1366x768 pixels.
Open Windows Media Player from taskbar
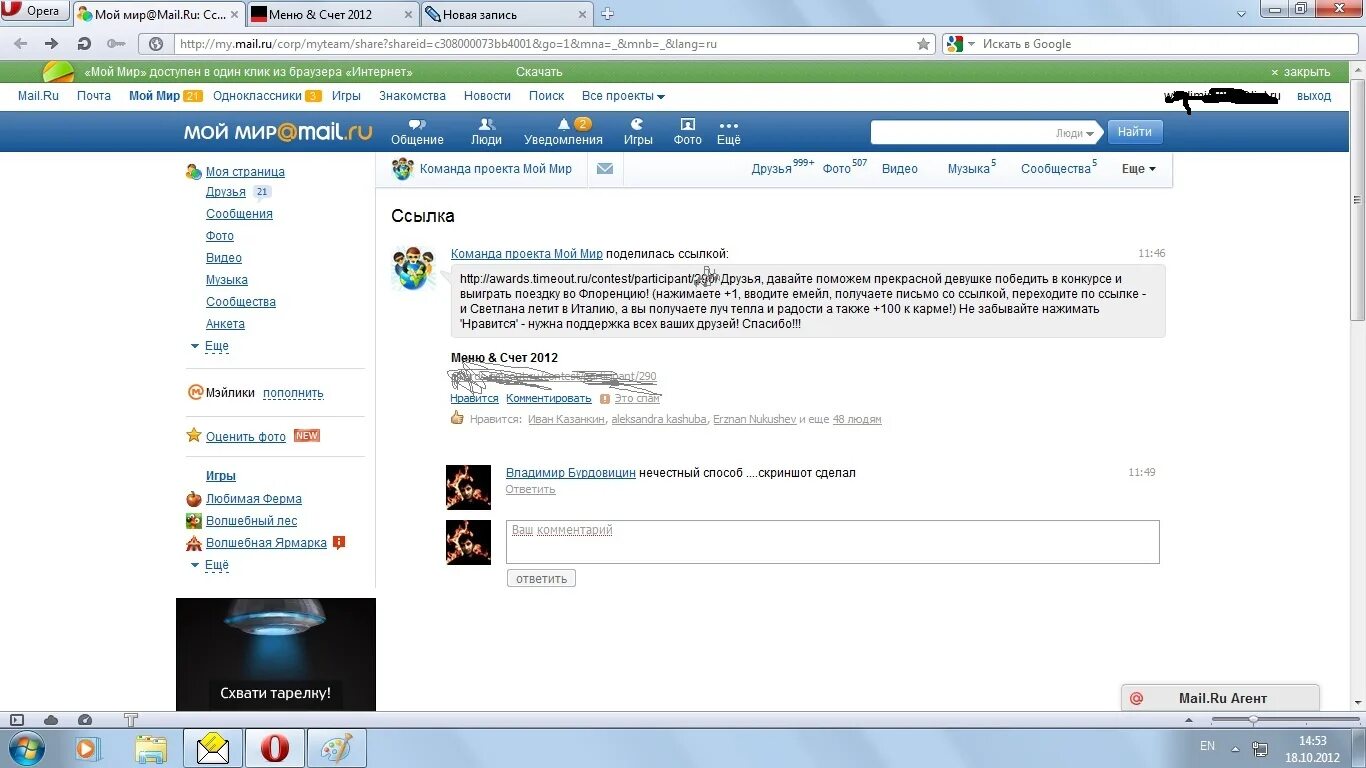(87, 748)
